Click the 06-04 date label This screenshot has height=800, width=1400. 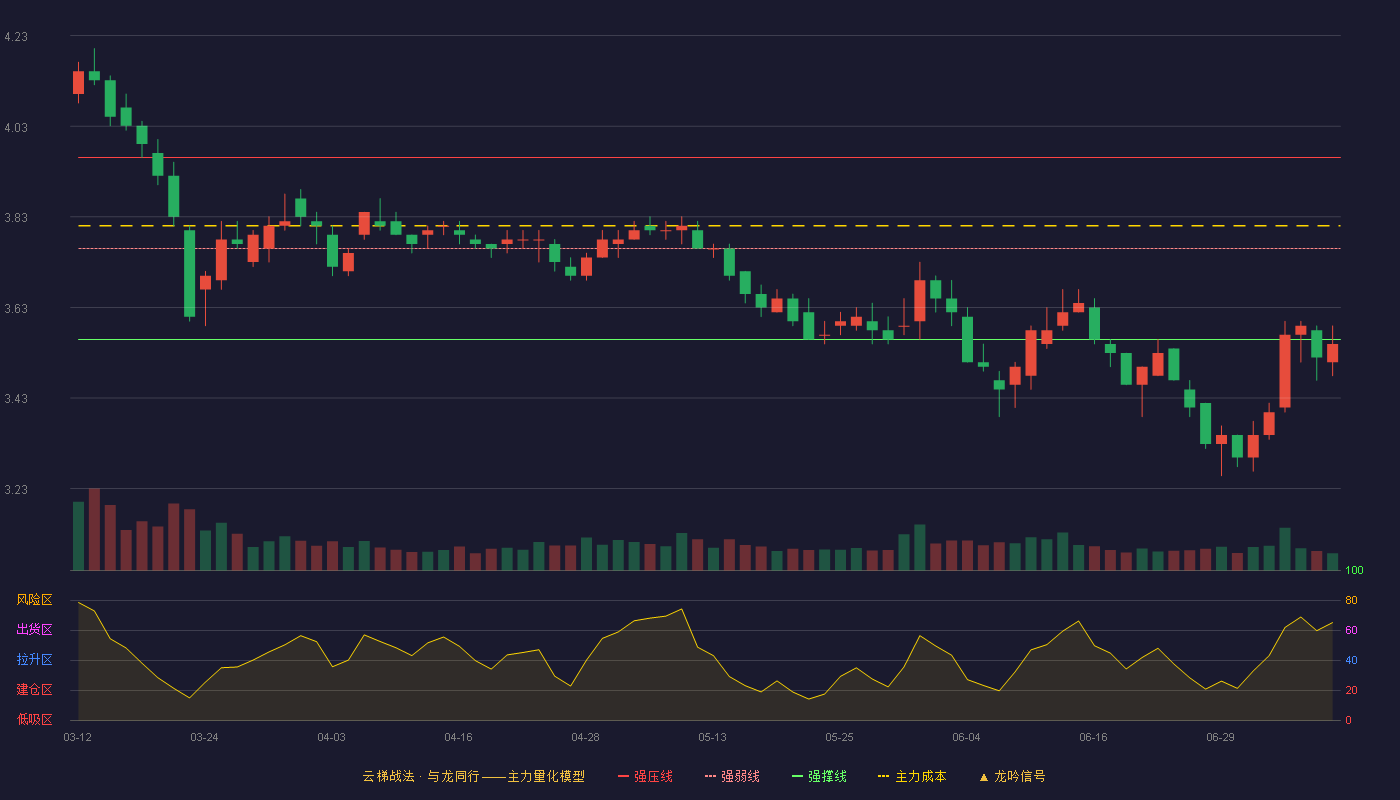(966, 737)
